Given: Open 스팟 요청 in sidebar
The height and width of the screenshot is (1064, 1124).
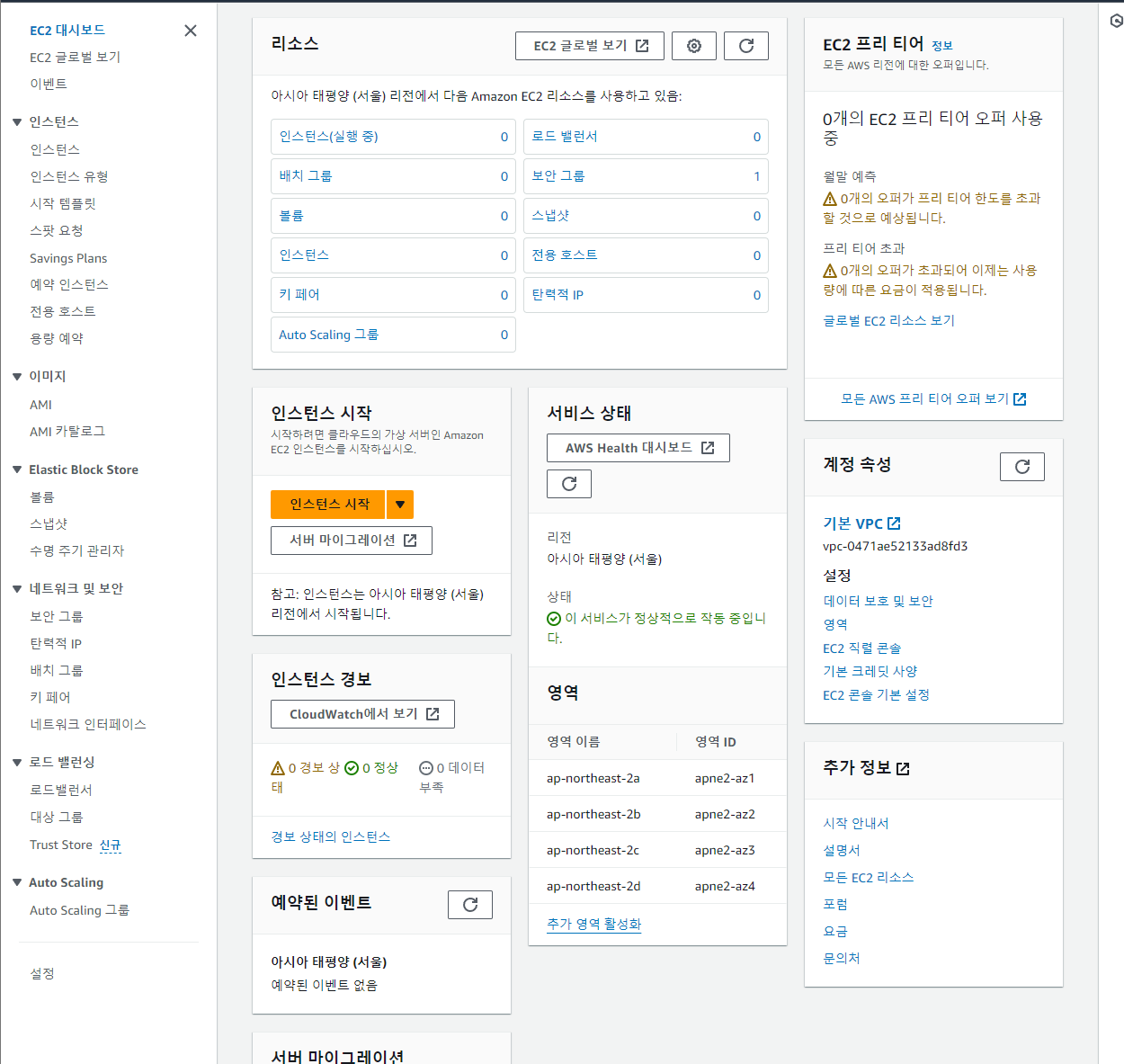Looking at the screenshot, I should click(x=57, y=231).
